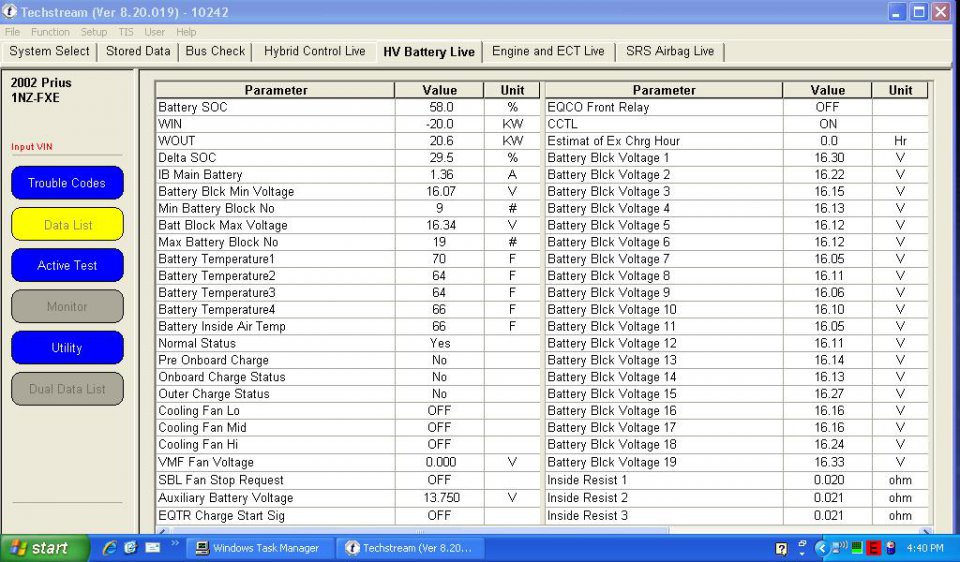This screenshot has height=562, width=960.
Task: Open the blue Utility button
Action: (67, 348)
